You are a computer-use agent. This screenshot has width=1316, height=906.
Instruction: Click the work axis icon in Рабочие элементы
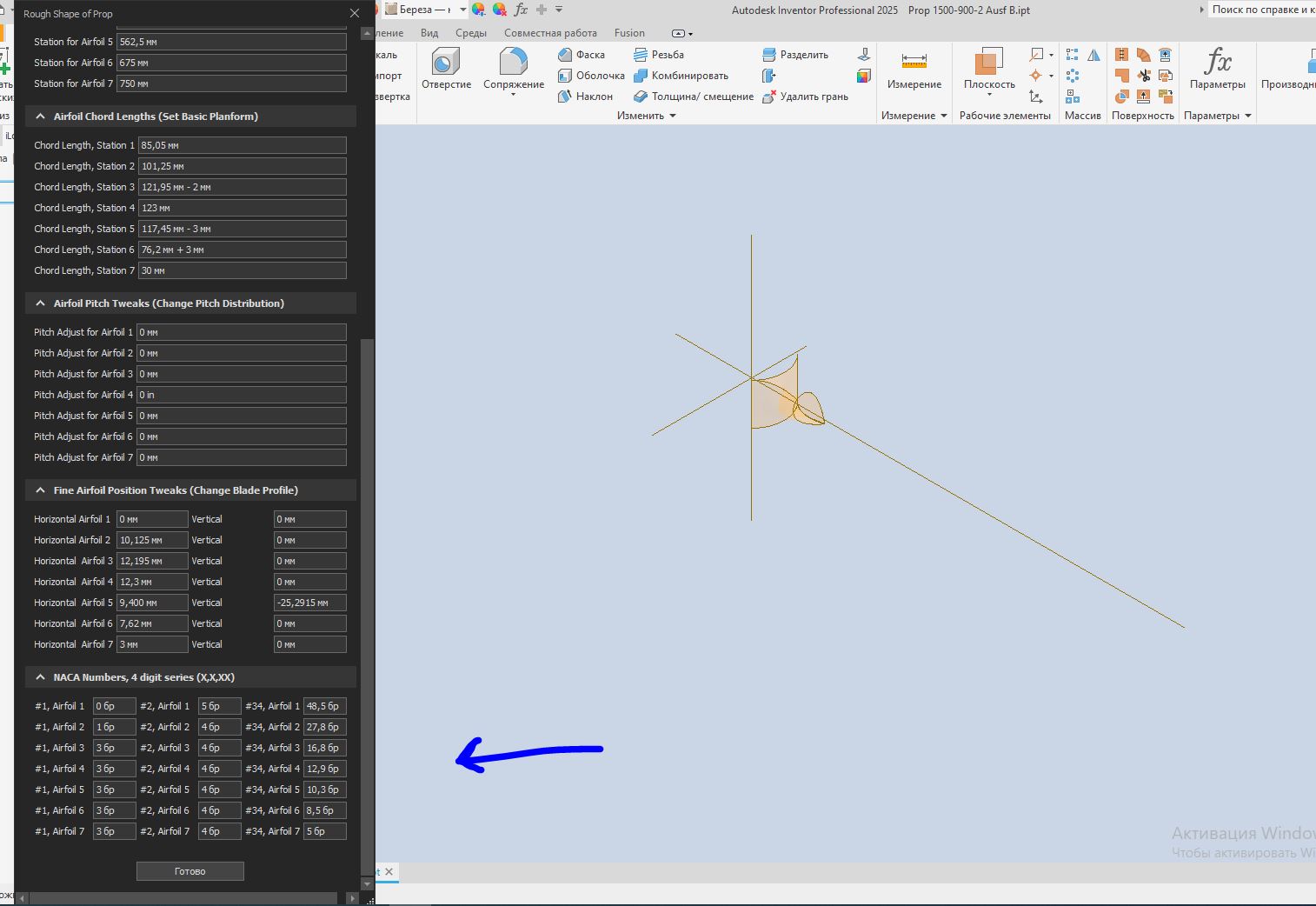(1036, 55)
